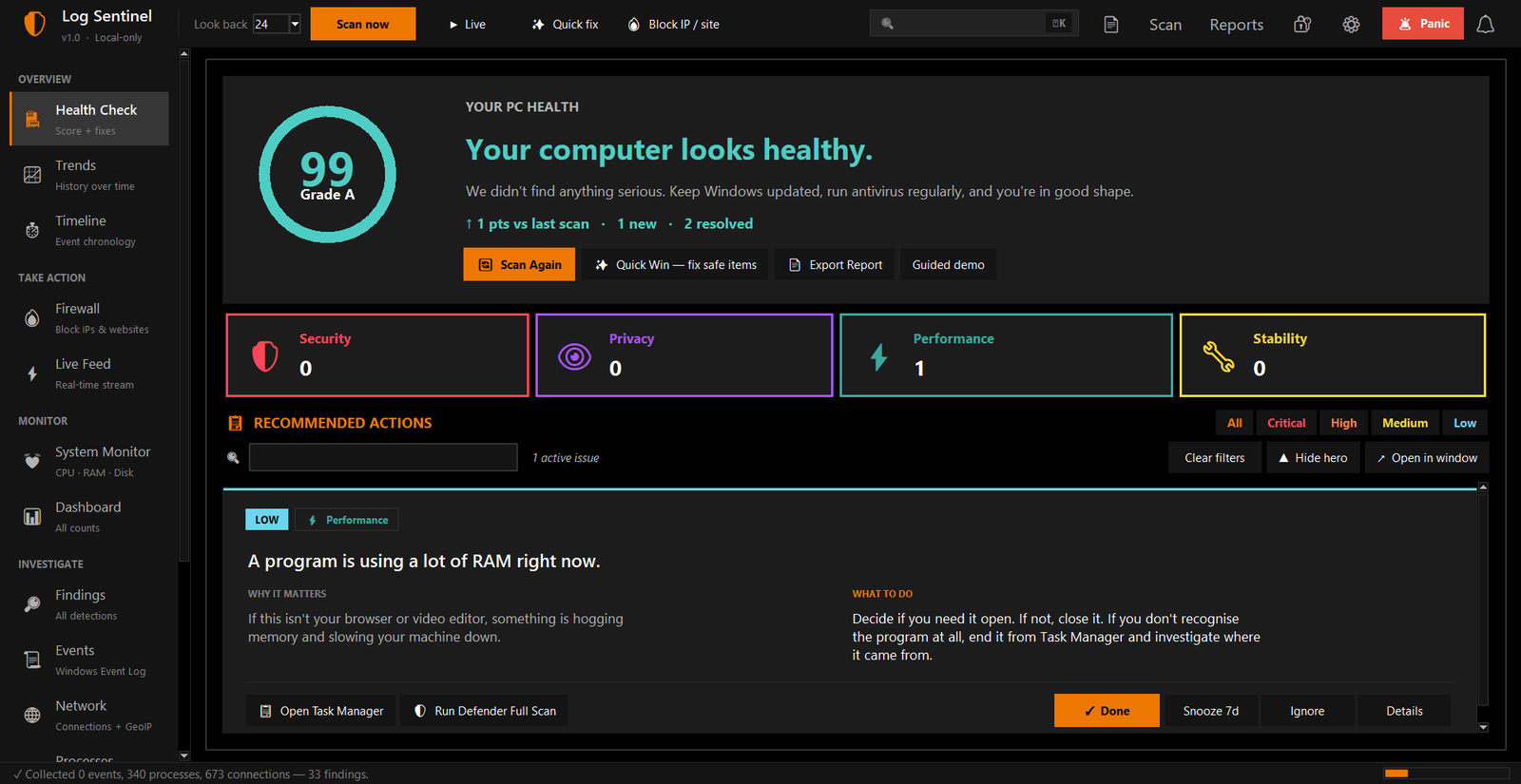Image resolution: width=1521 pixels, height=784 pixels.
Task: Click Quick Win fix safe items
Action: click(x=676, y=265)
